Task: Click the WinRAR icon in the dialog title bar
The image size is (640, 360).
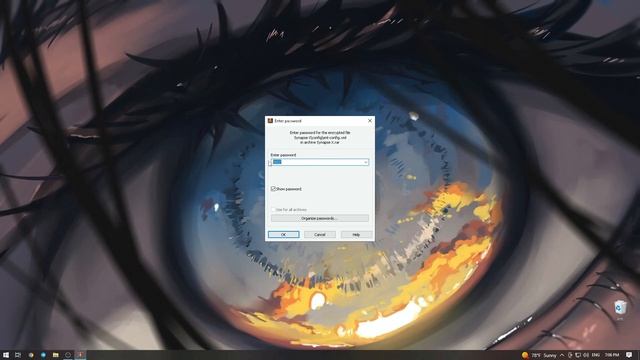Action: [x=270, y=121]
